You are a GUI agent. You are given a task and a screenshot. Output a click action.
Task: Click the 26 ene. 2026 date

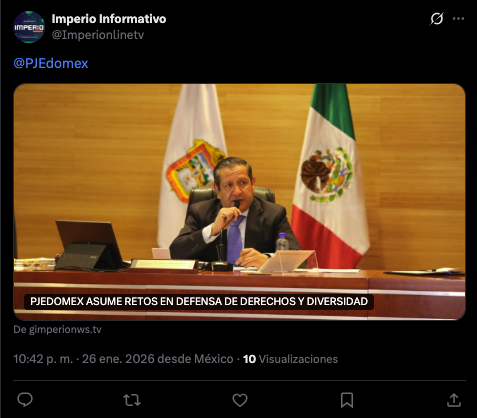pos(118,359)
